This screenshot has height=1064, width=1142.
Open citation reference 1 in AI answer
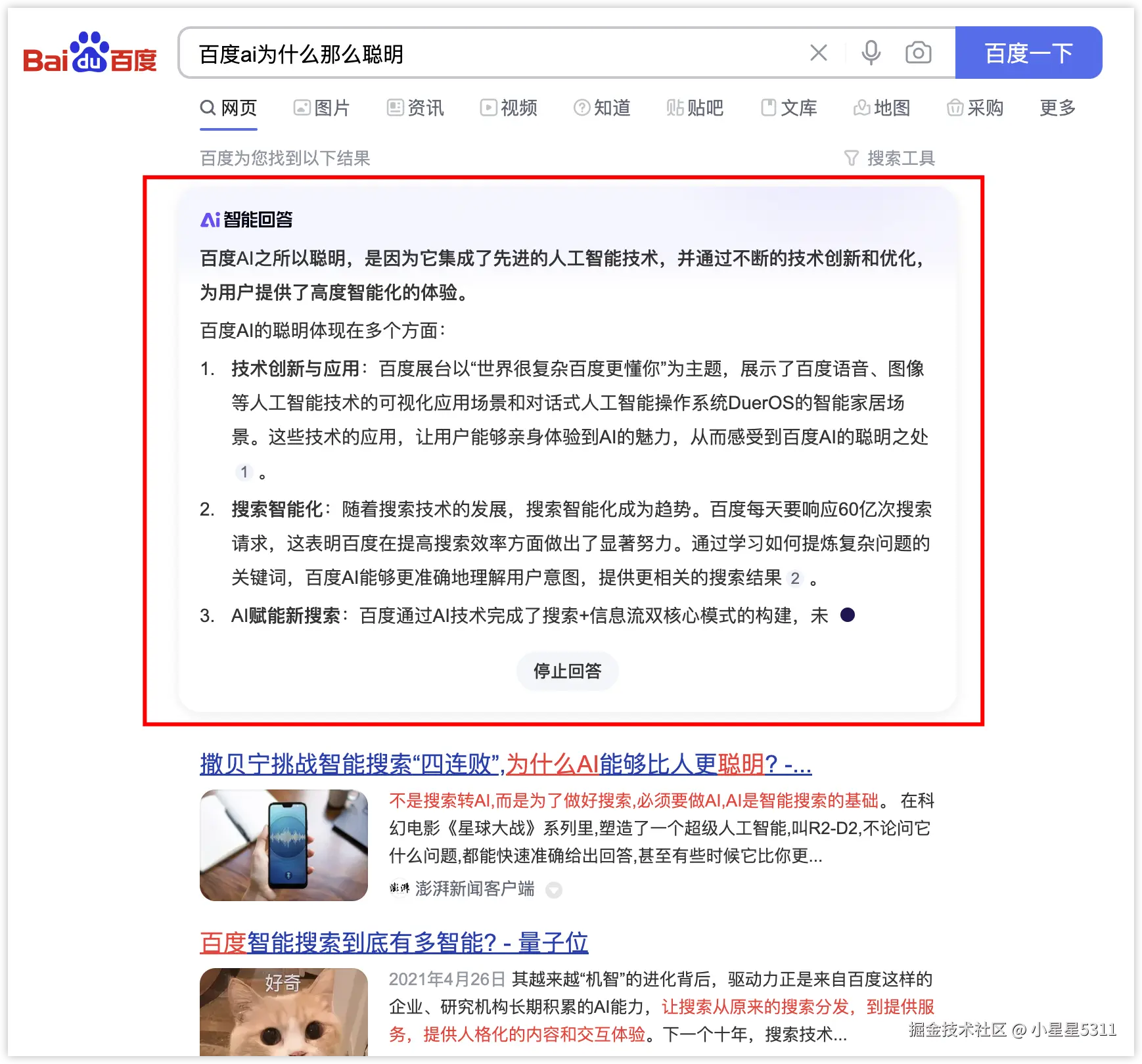click(244, 472)
